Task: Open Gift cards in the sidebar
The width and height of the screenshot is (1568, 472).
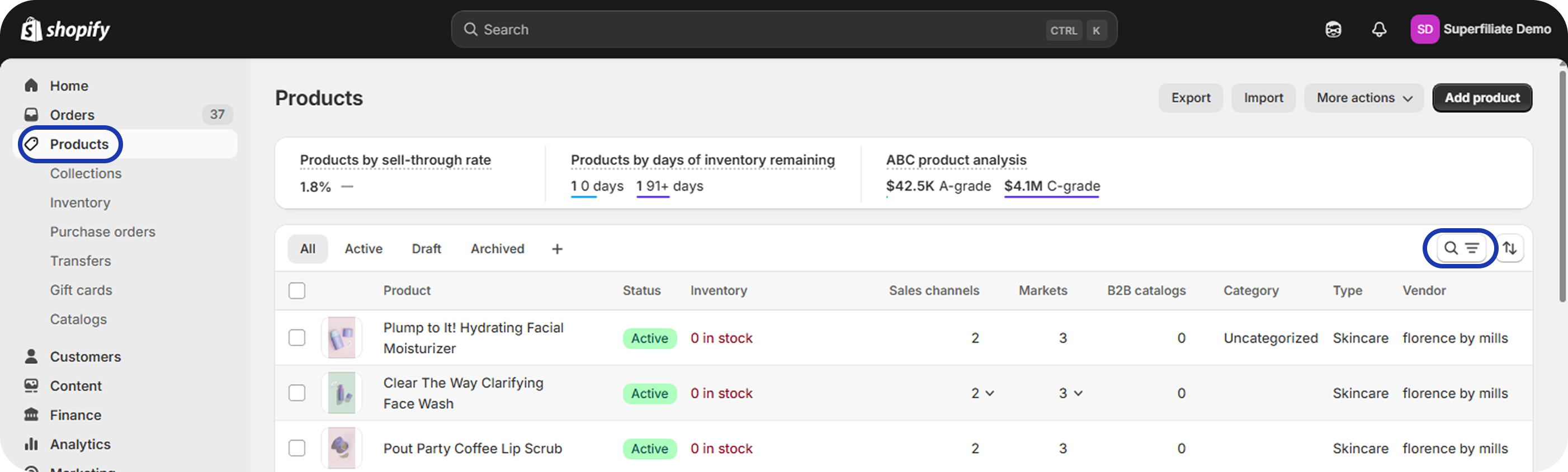Action: click(x=81, y=290)
